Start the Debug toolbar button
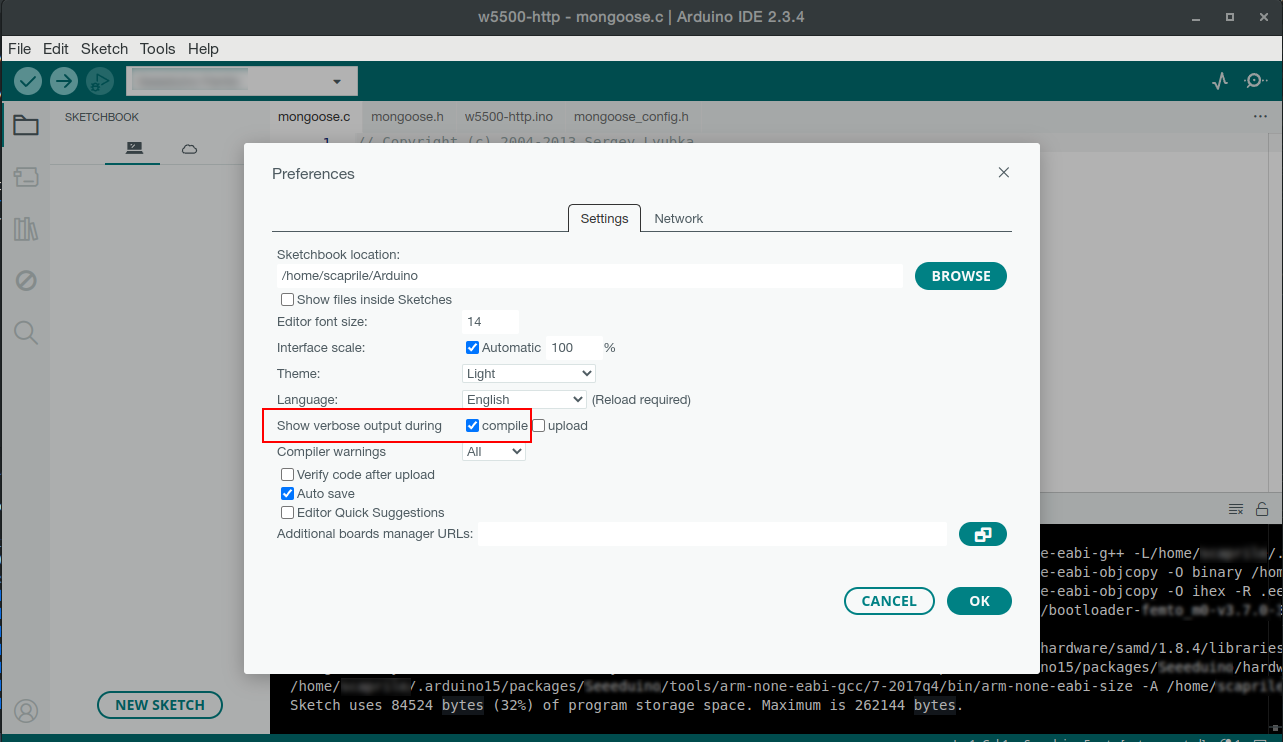The height and width of the screenshot is (742, 1283). click(x=100, y=81)
